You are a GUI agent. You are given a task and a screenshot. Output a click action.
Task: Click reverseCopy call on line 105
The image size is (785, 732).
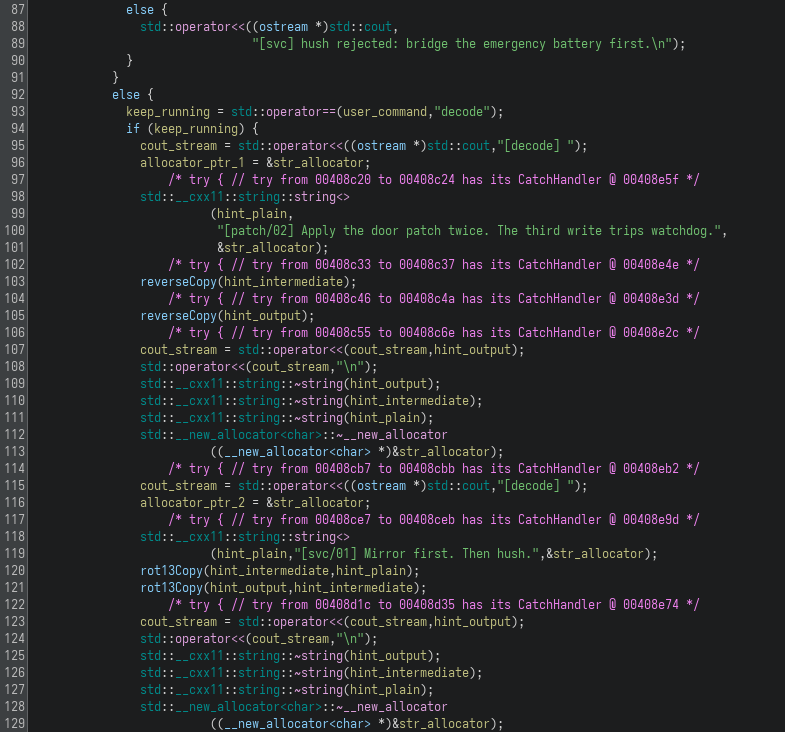pyautogui.click(x=178, y=315)
